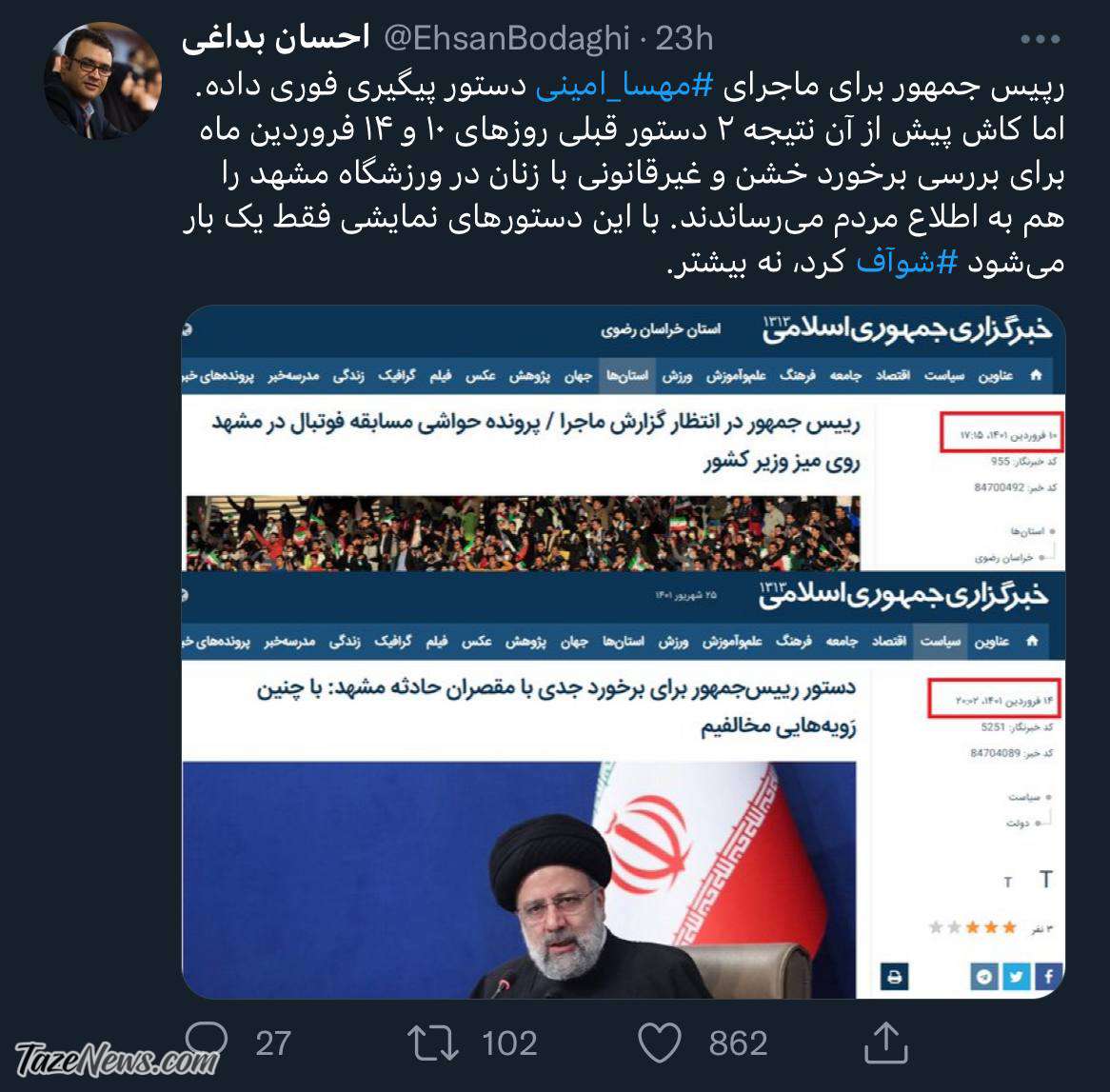Retweet this post with the arrows icon
This screenshot has height=1092, width=1110.
[433, 1043]
